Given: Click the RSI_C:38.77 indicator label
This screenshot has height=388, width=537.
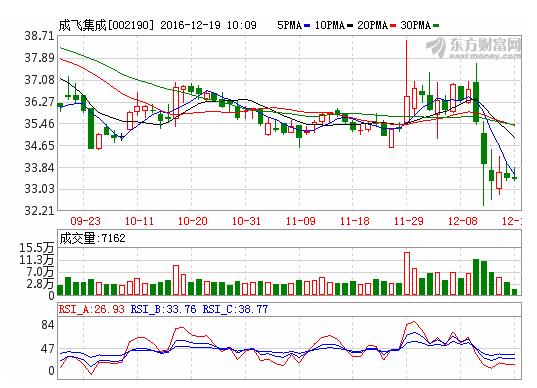Looking at the screenshot, I should pyautogui.click(x=235, y=309).
